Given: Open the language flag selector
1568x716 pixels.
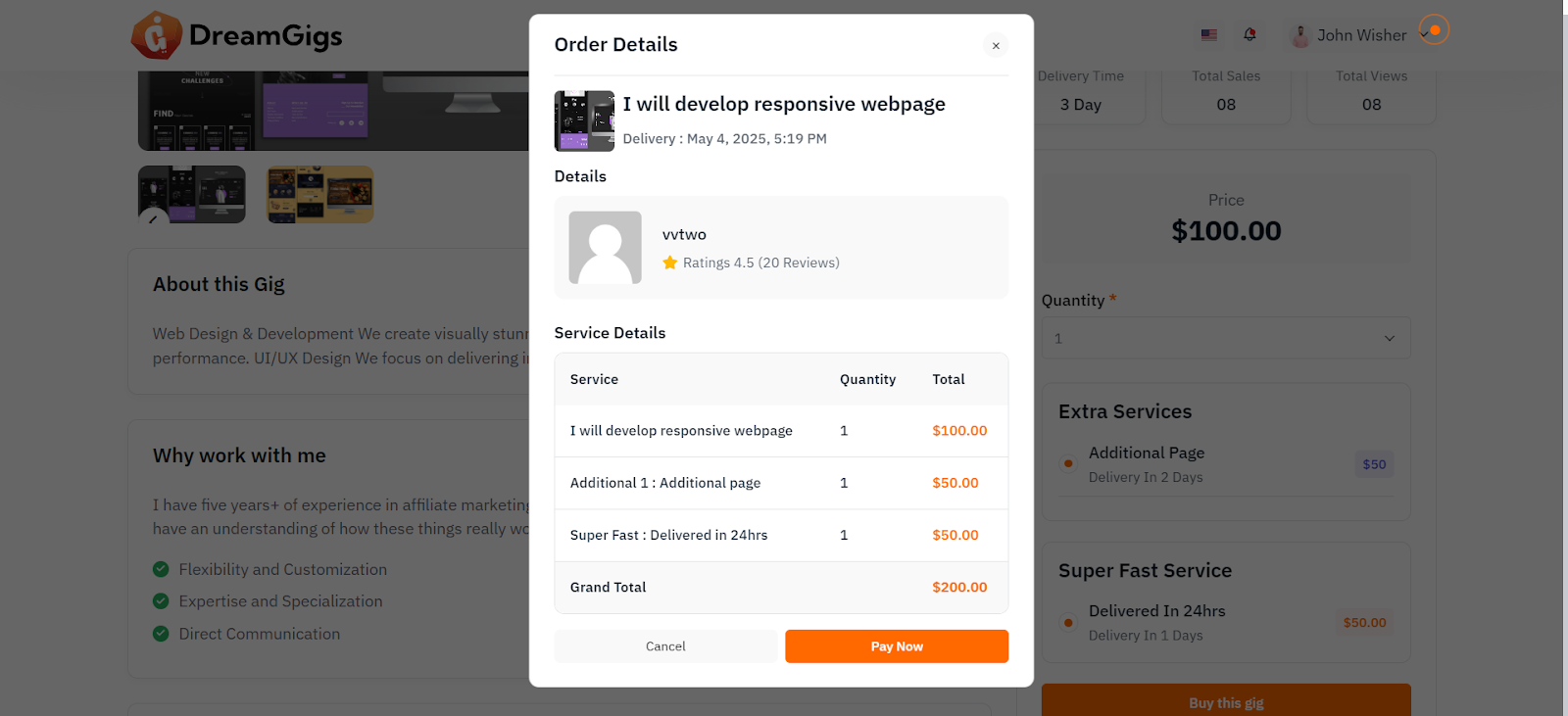Looking at the screenshot, I should pos(1209,35).
